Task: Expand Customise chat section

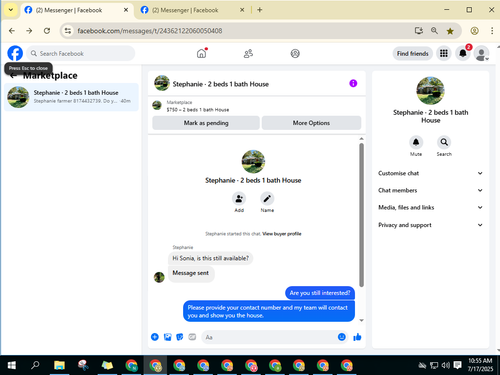Action: click(430, 173)
